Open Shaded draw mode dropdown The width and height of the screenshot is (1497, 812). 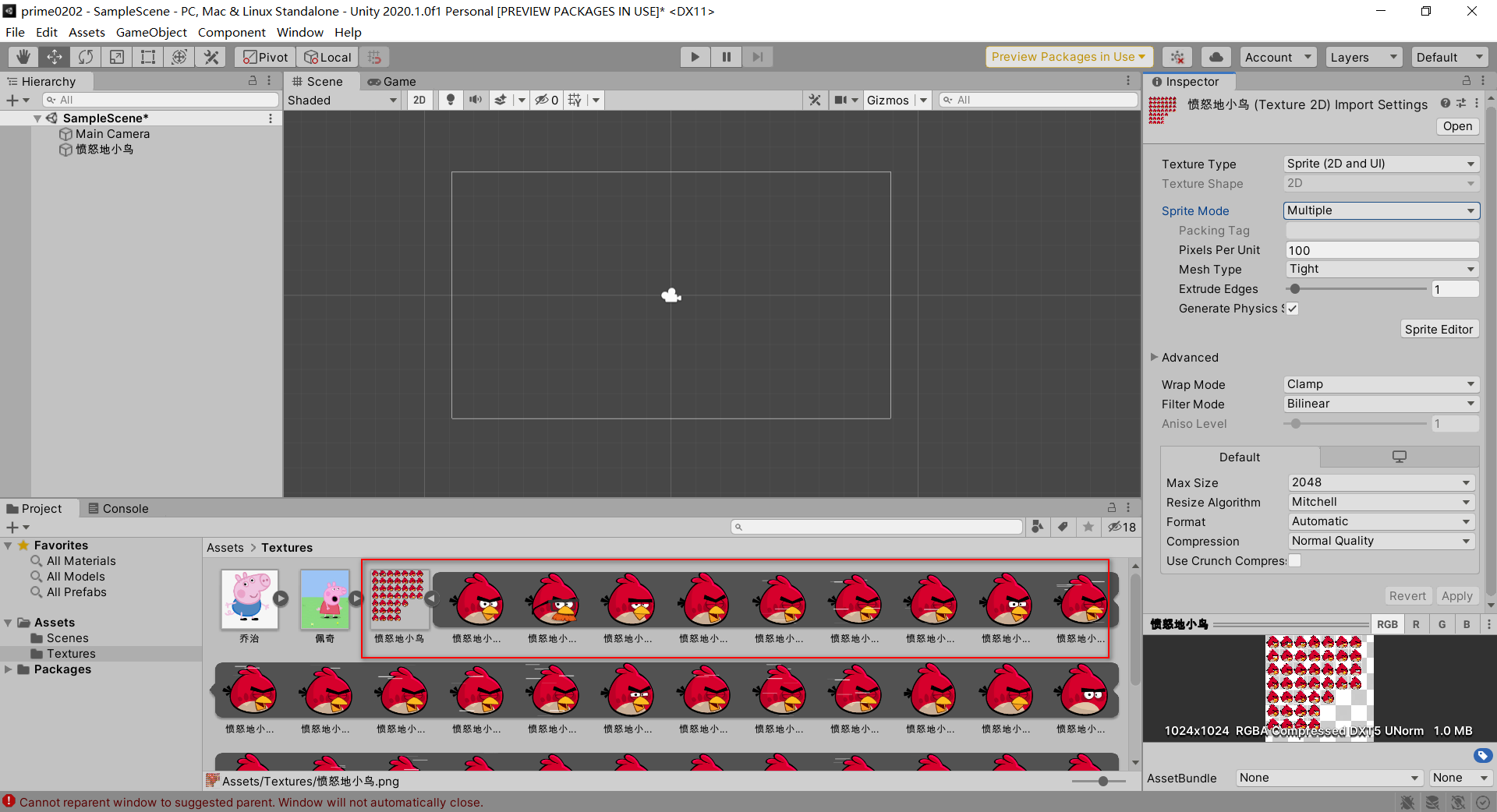point(343,100)
